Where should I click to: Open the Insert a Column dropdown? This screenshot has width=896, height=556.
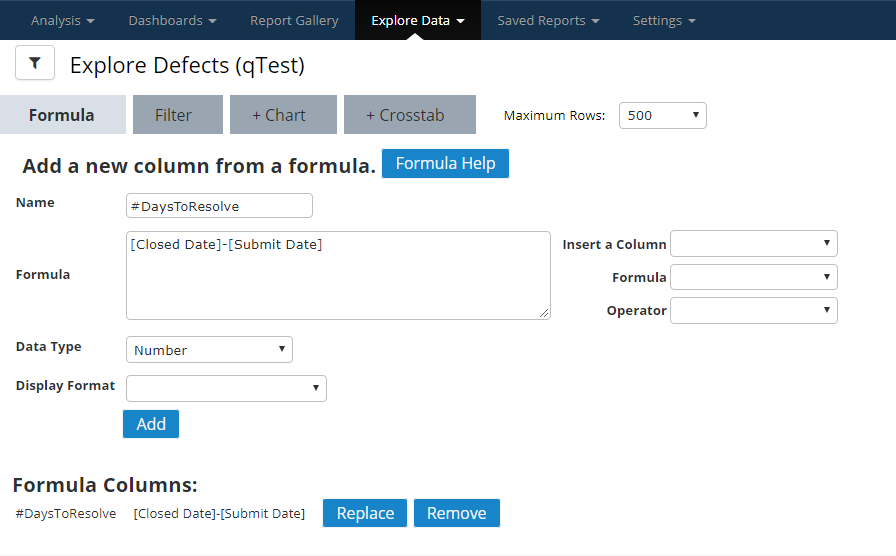click(753, 244)
